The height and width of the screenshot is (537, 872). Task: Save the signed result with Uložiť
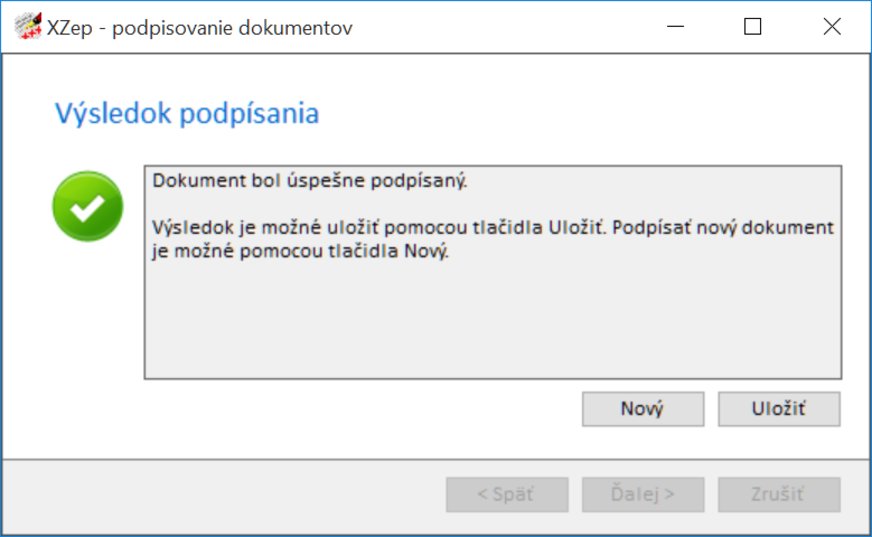(778, 408)
